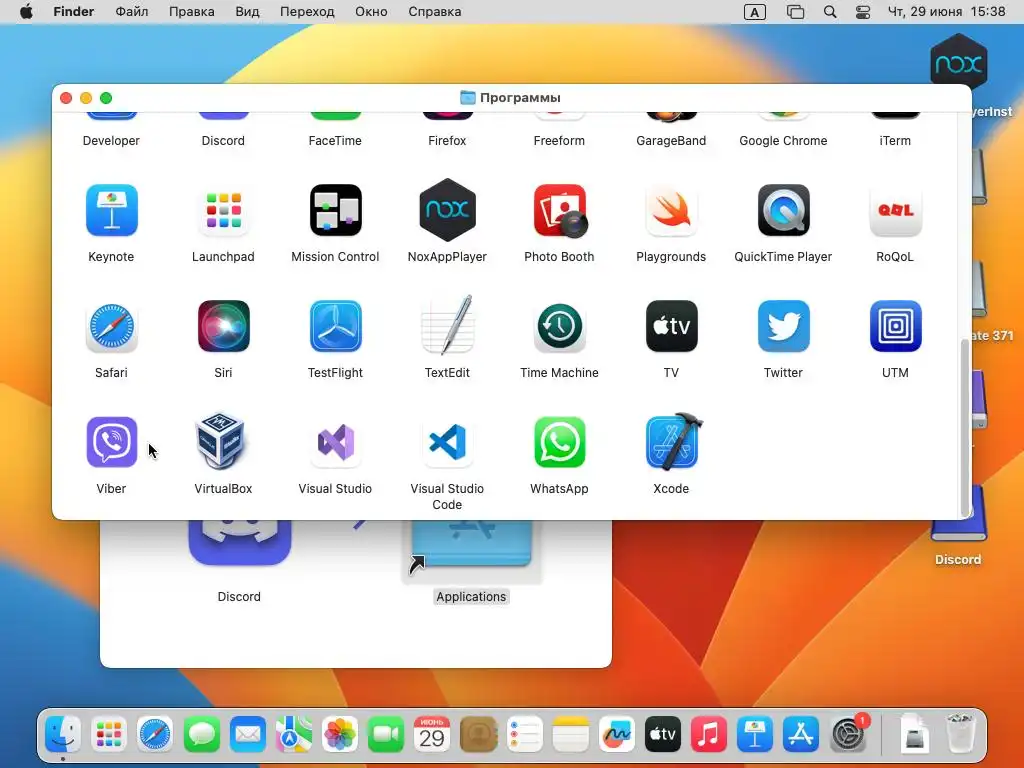The width and height of the screenshot is (1024, 768).
Task: Open the Safari icon in Programs window
Action: point(112,327)
